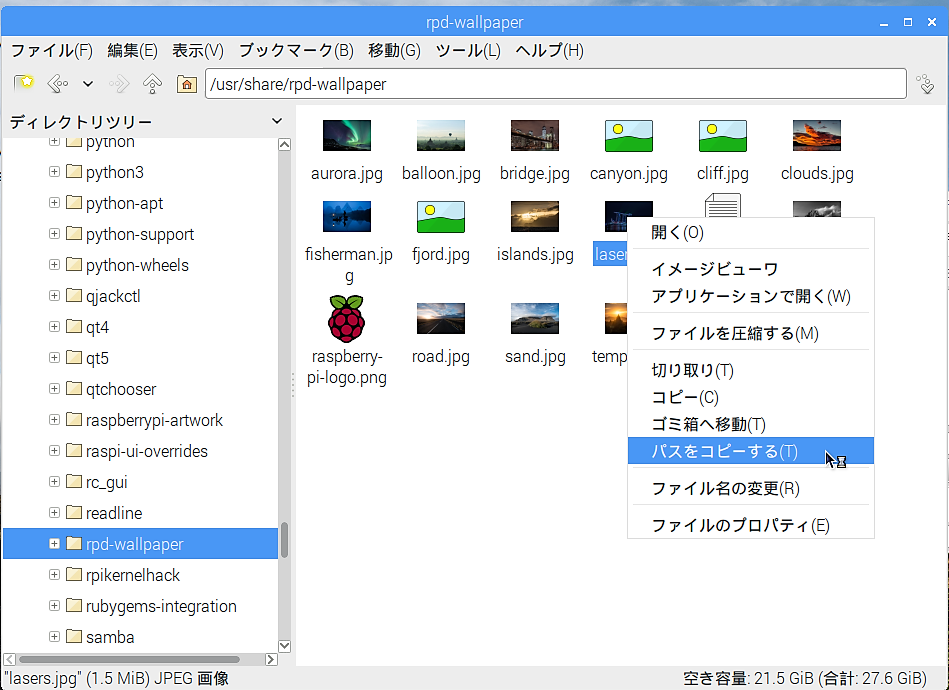The height and width of the screenshot is (690, 949).
Task: Choose ファイルのプロパティ(E) in context menu
Action: click(x=750, y=525)
